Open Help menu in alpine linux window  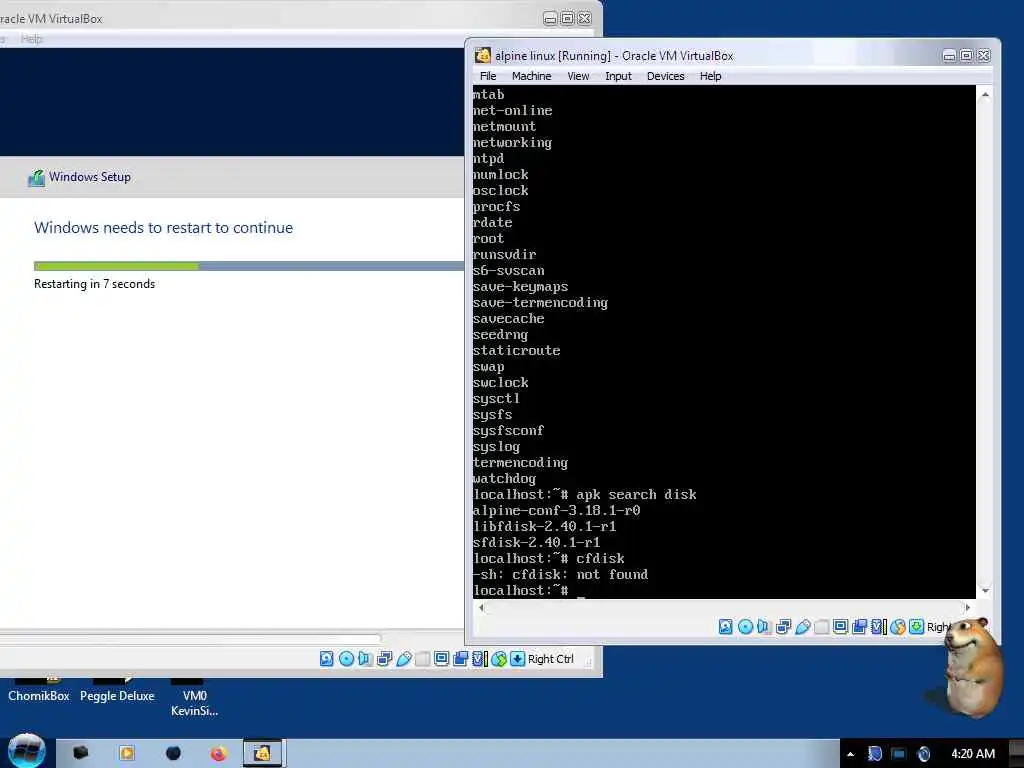pyautogui.click(x=711, y=76)
